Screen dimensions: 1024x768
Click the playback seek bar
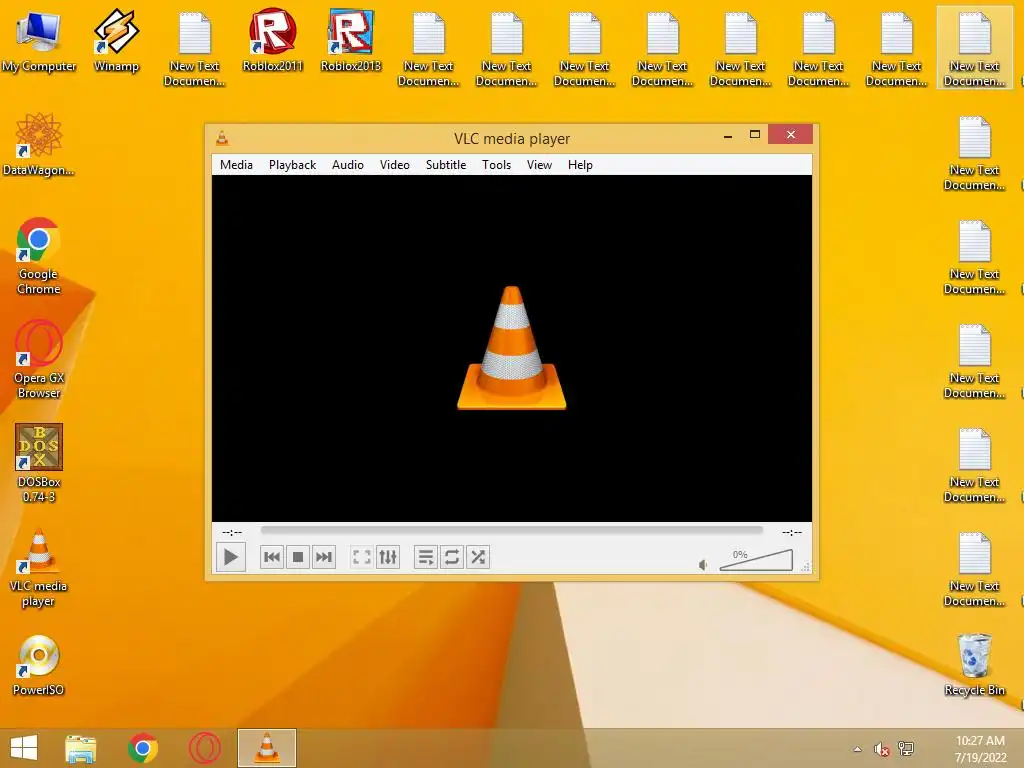coord(511,531)
